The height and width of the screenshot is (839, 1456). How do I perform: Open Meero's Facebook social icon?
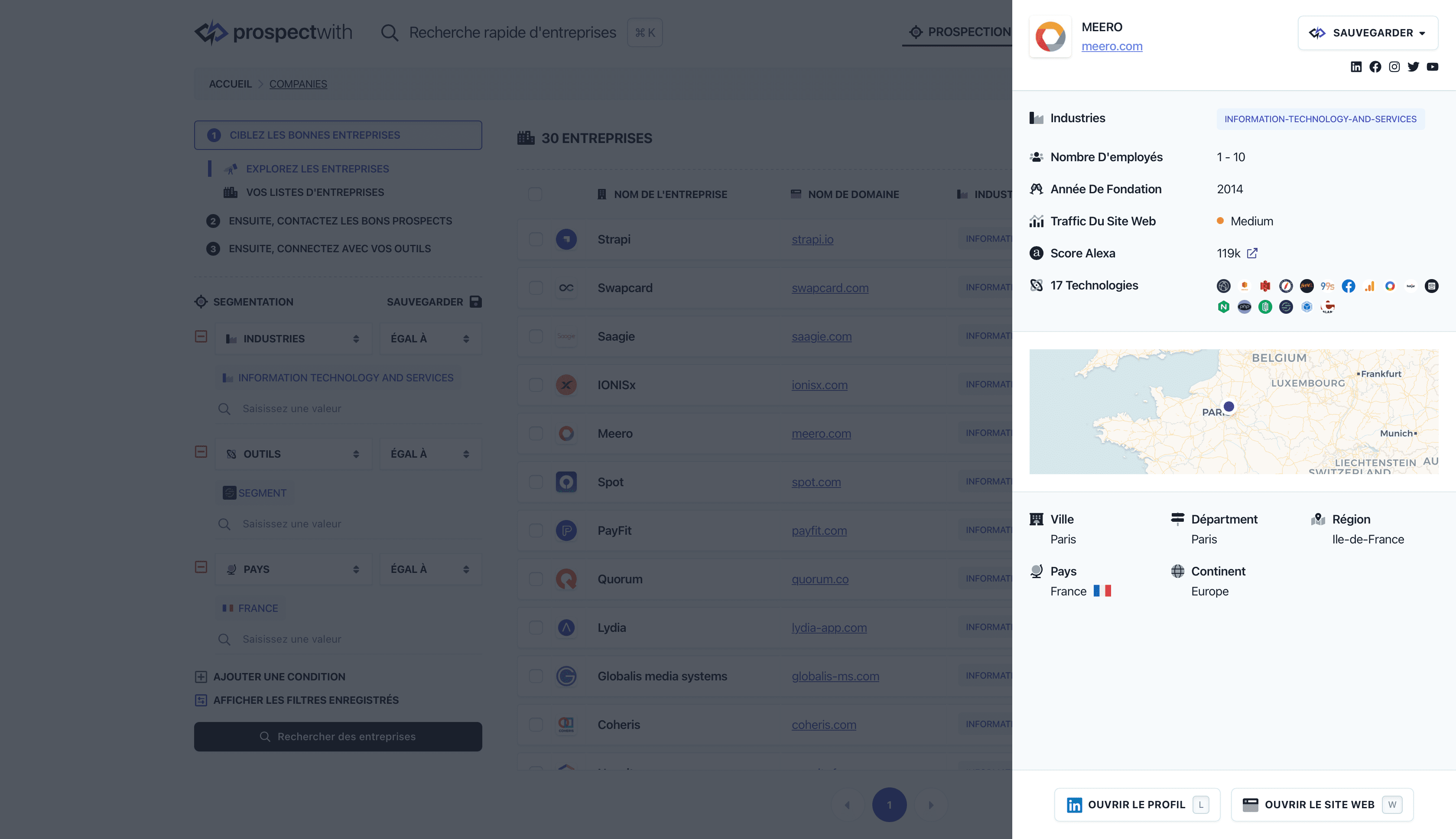(1375, 67)
